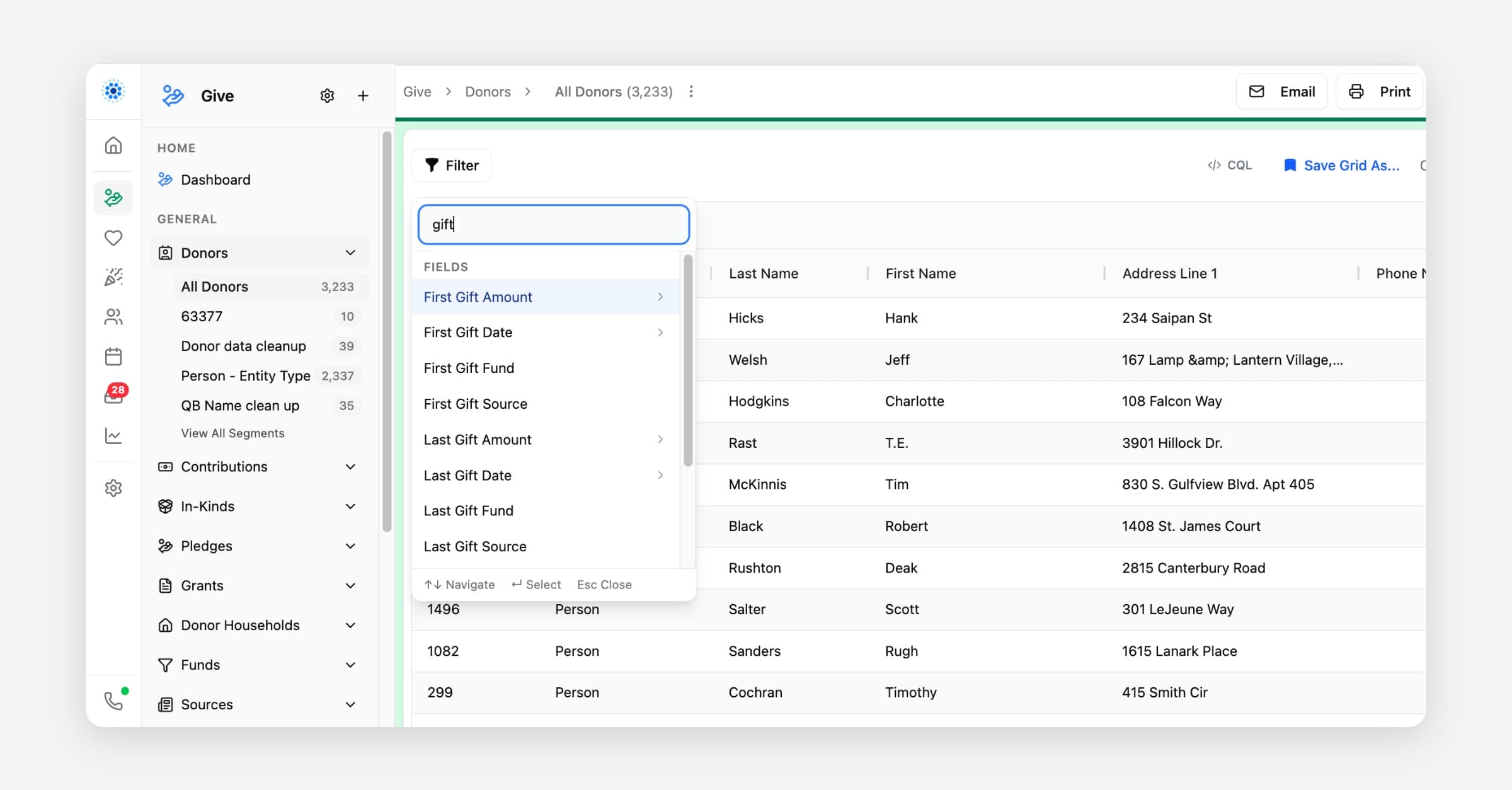Click the plus icon beside Give
Viewport: 1512px width, 790px height.
click(x=363, y=96)
